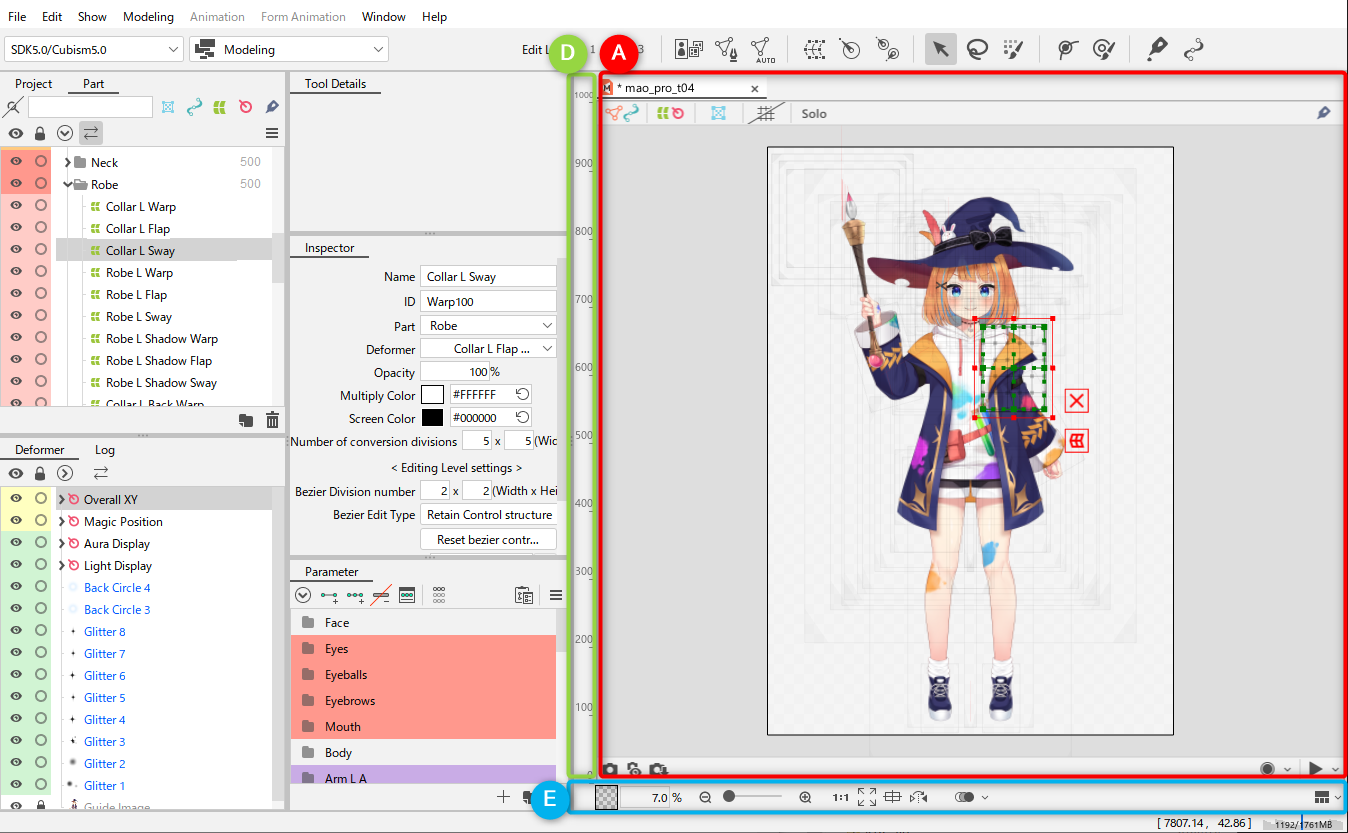Switch to the Log tab
Screen dimensions: 1348x833
pos(105,450)
